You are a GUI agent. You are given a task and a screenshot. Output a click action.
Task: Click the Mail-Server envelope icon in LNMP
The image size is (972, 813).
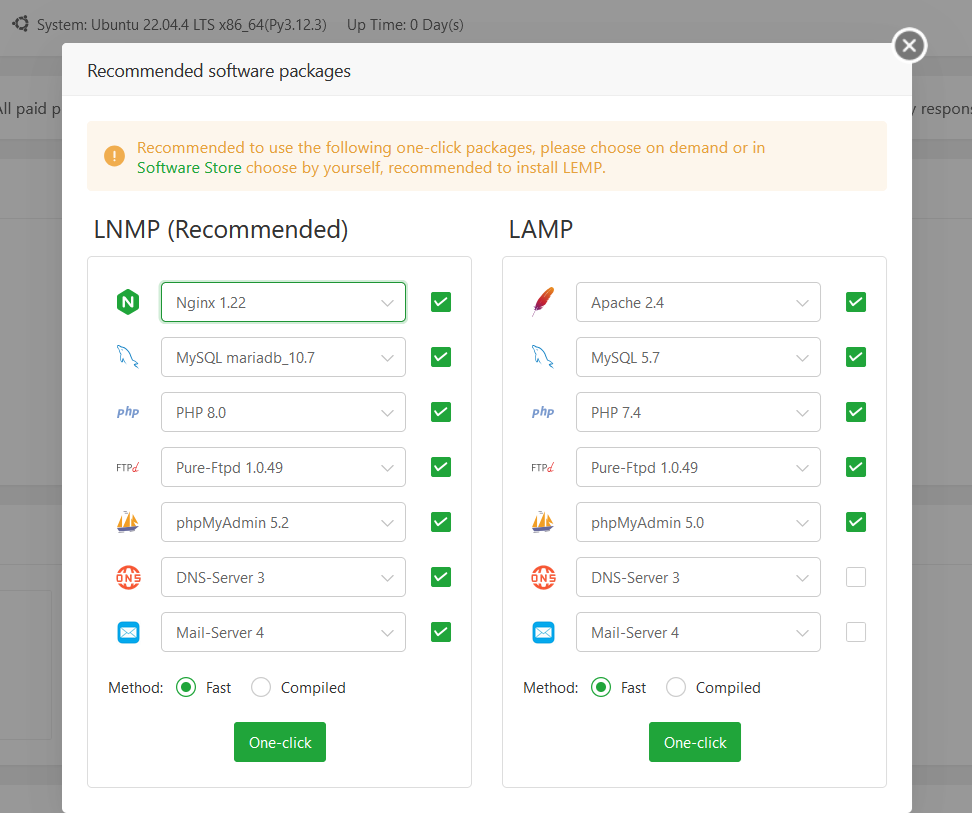(x=128, y=633)
